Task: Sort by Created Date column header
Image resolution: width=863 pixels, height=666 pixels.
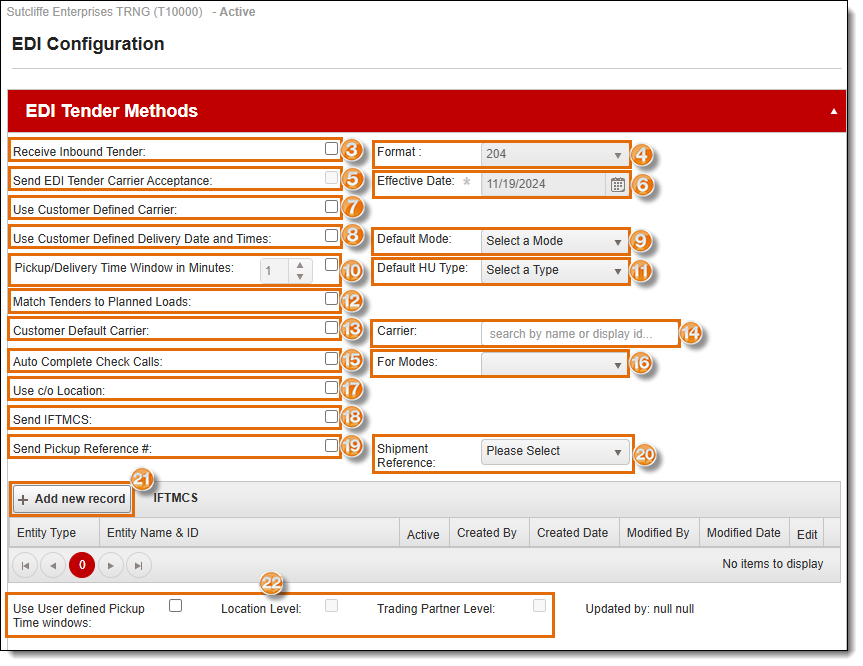Action: coord(572,533)
